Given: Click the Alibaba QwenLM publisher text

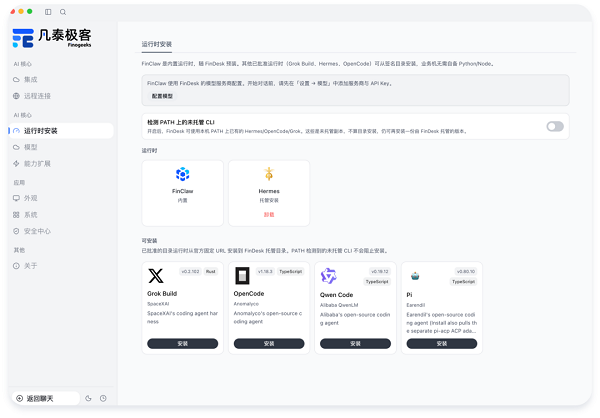Looking at the screenshot, I should pos(339,305).
